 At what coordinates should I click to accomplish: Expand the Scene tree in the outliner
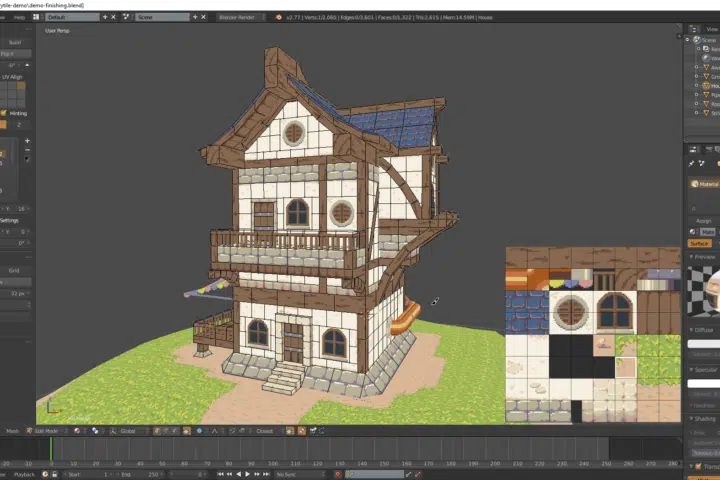click(687, 40)
